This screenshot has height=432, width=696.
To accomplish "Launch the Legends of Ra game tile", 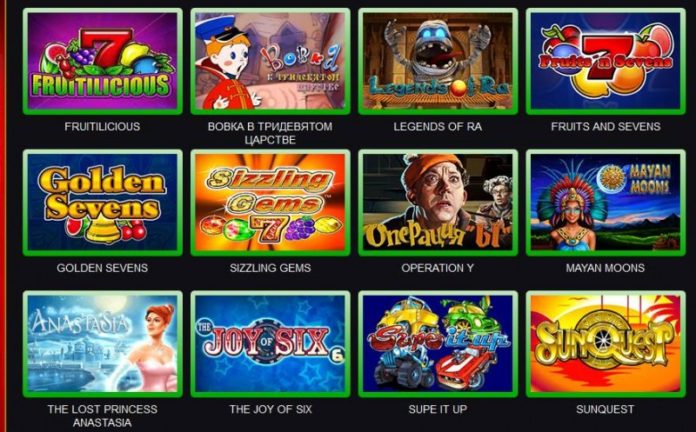I will 438,61.
